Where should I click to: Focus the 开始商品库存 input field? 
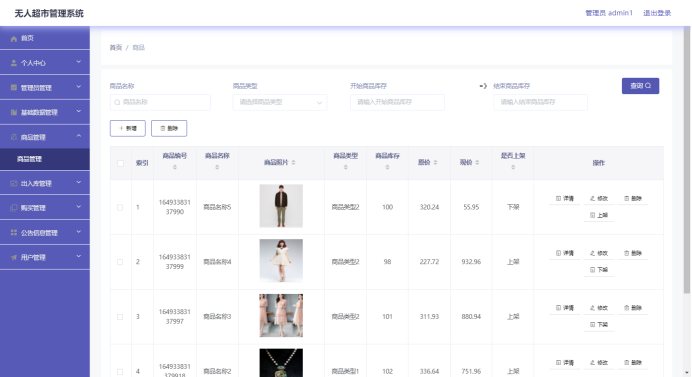pos(397,102)
